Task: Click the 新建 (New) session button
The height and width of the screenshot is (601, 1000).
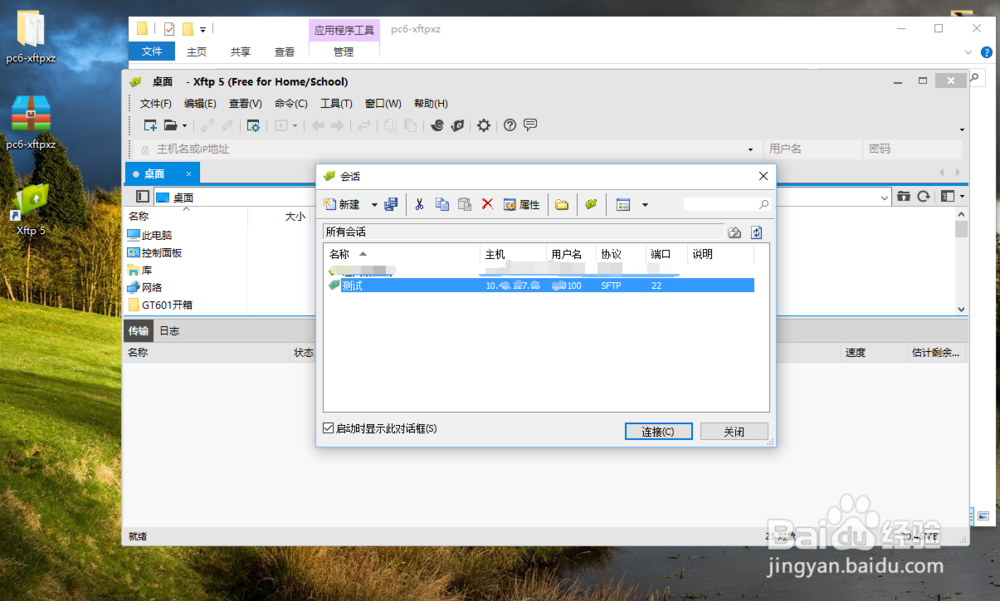Action: [341, 204]
